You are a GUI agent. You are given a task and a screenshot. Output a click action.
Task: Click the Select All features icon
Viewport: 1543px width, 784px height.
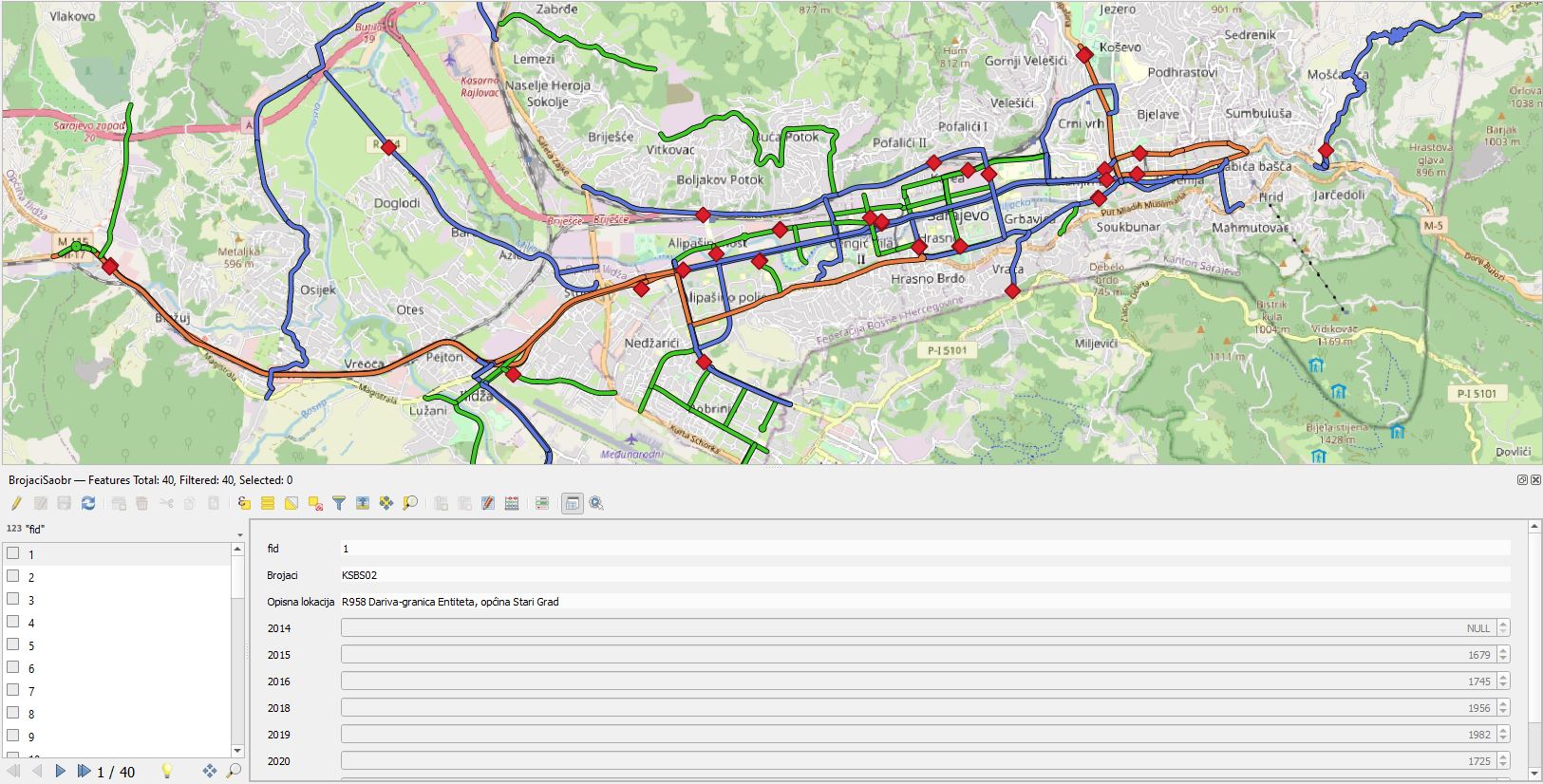(x=268, y=503)
